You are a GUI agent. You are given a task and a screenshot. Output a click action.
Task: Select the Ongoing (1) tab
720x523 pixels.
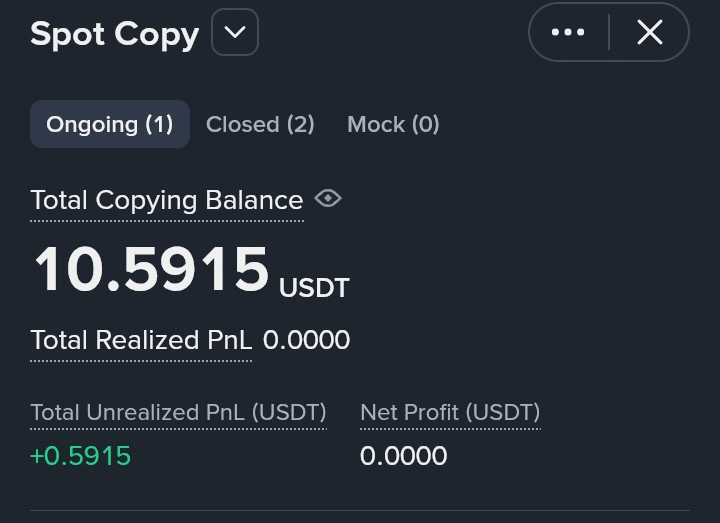click(x=110, y=124)
